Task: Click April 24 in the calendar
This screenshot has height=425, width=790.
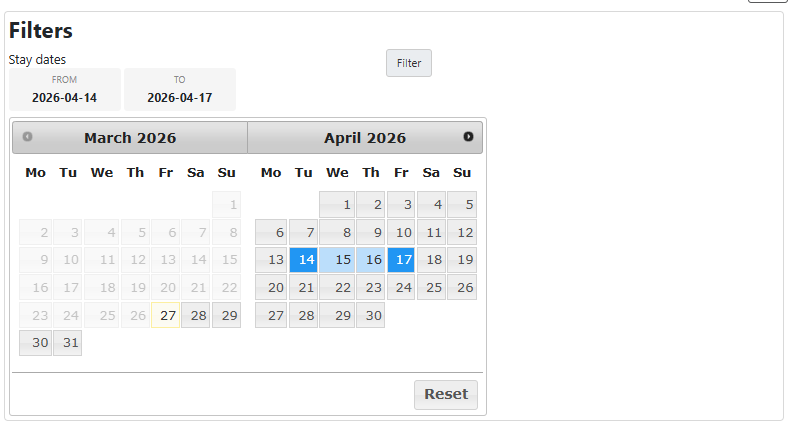Action: coord(401,288)
